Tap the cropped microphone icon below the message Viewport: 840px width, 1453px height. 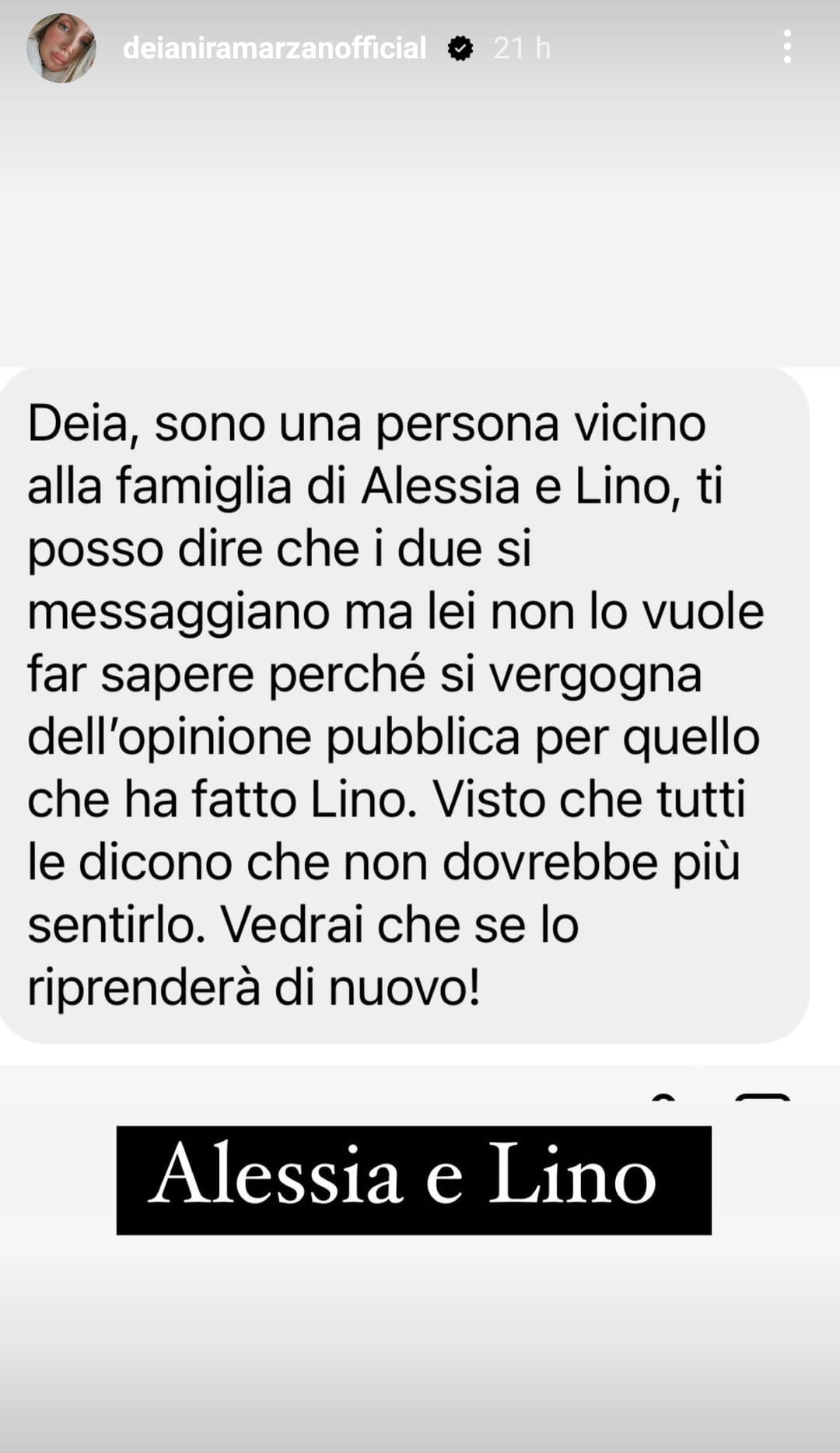point(663,1097)
